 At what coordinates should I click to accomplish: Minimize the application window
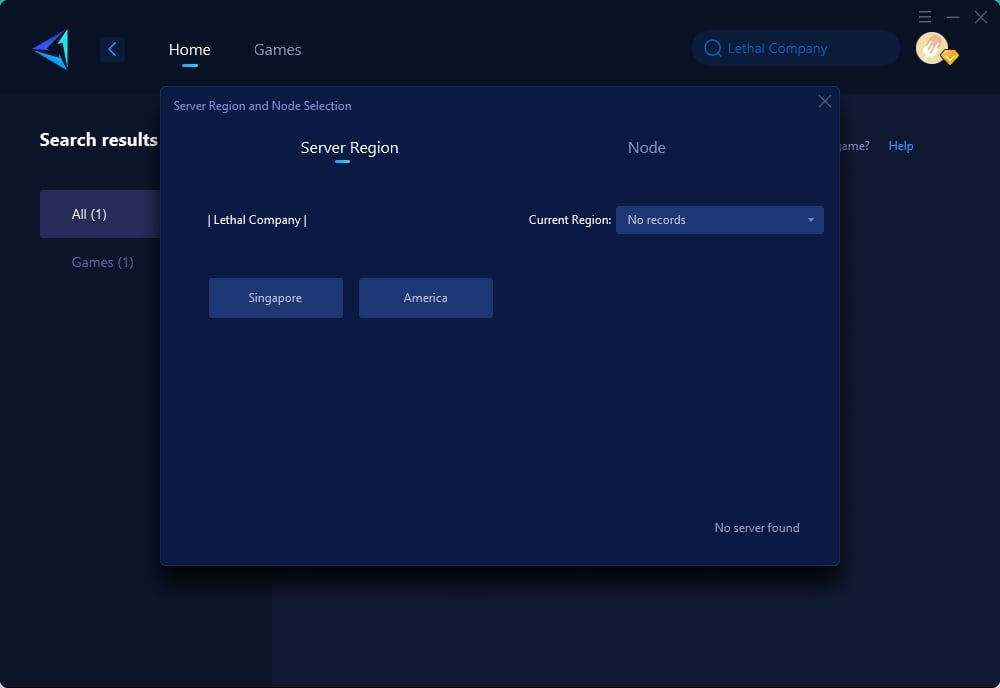pos(953,17)
